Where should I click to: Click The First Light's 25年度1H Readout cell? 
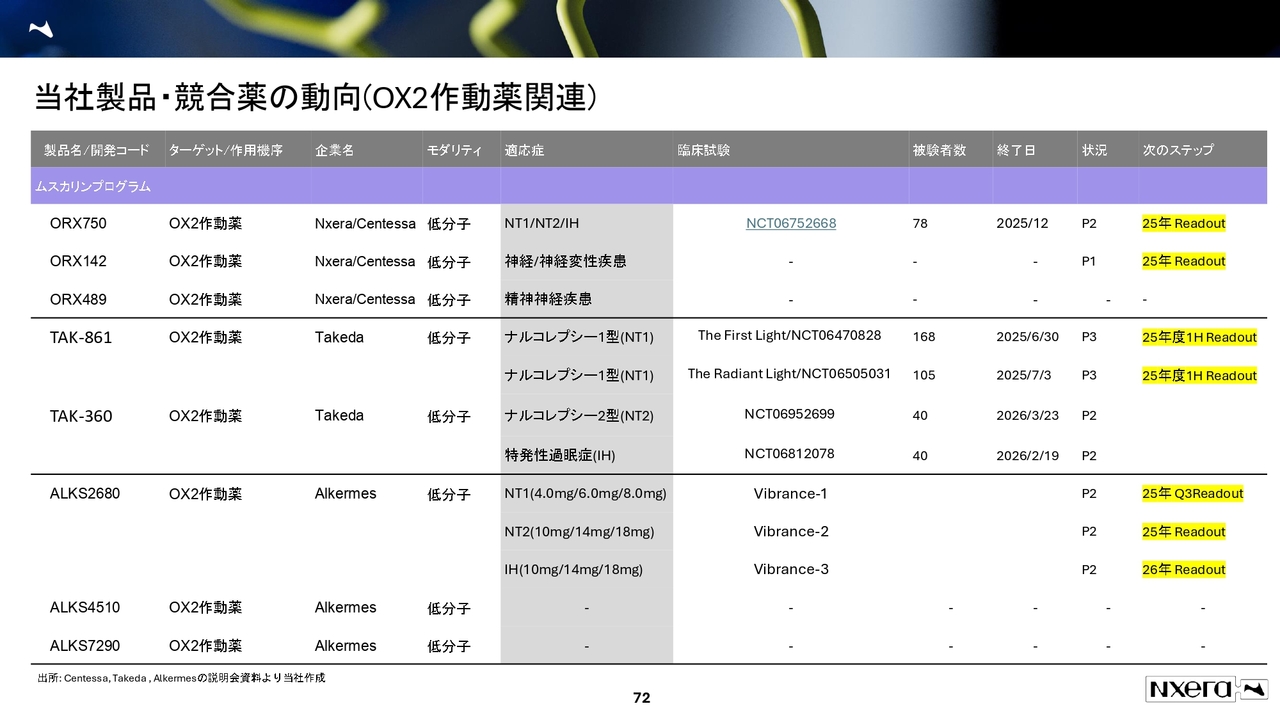click(x=1200, y=338)
